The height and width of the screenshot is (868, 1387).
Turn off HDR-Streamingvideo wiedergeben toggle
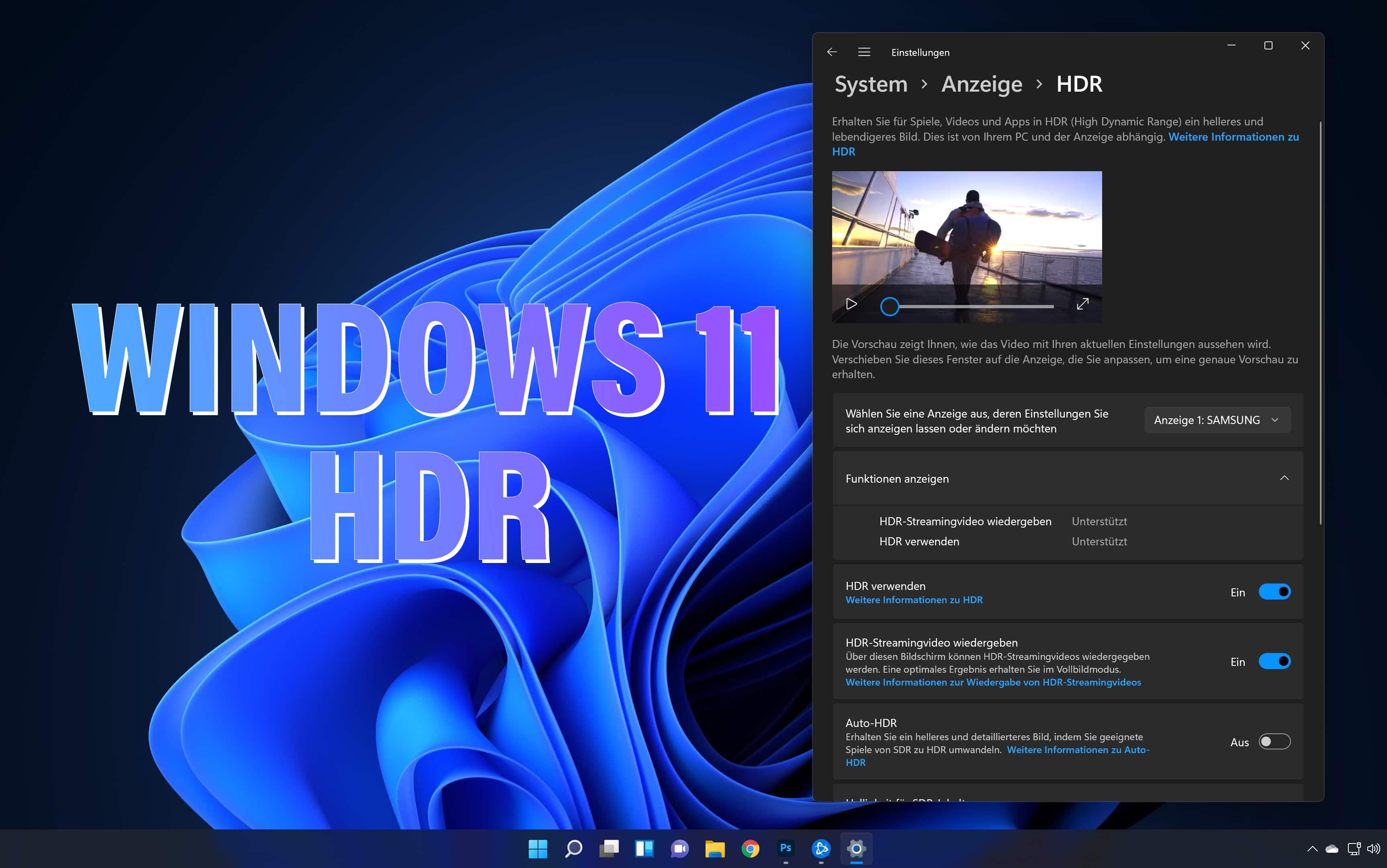[1274, 661]
